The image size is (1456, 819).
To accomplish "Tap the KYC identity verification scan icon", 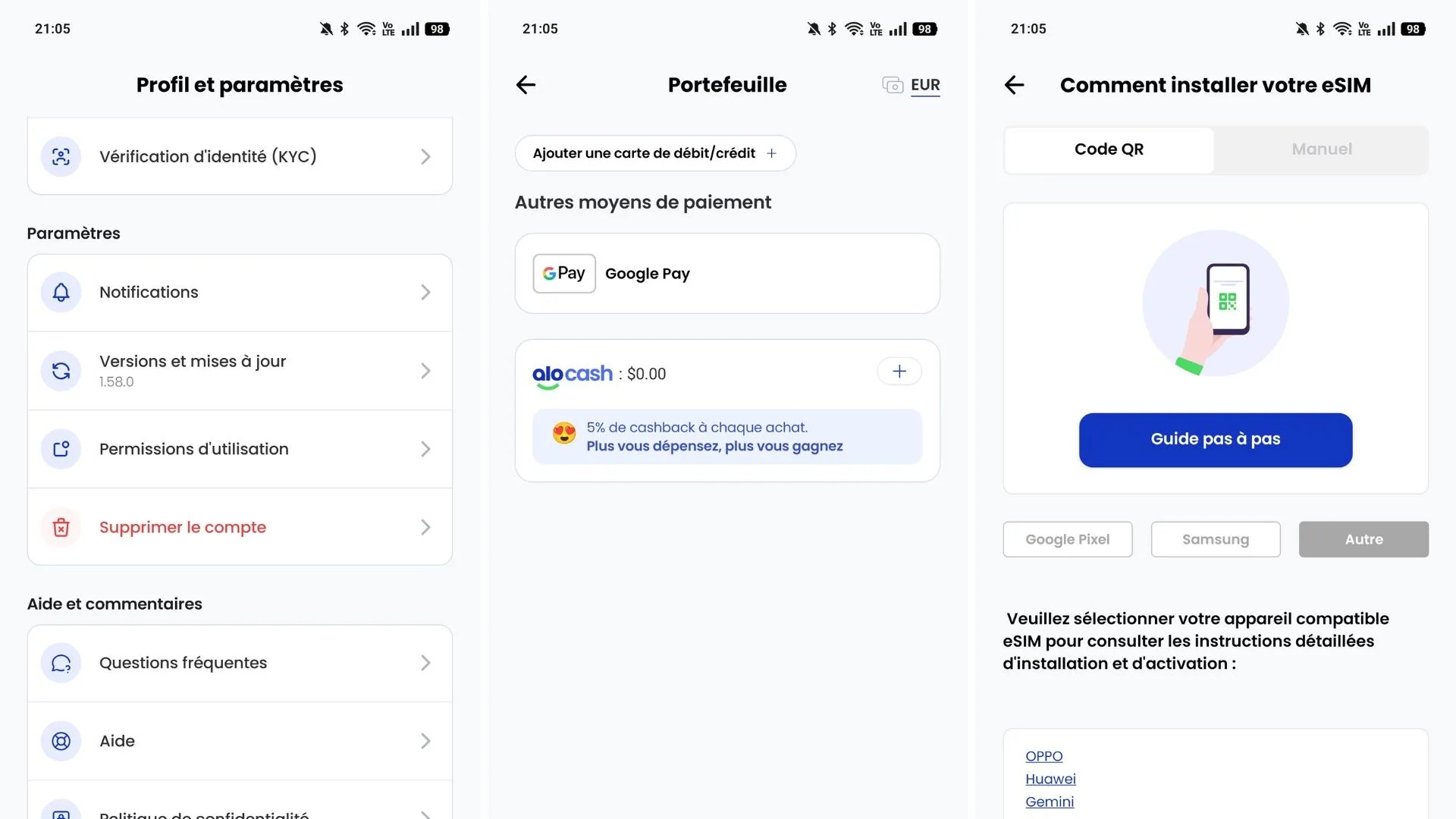I will (x=61, y=157).
